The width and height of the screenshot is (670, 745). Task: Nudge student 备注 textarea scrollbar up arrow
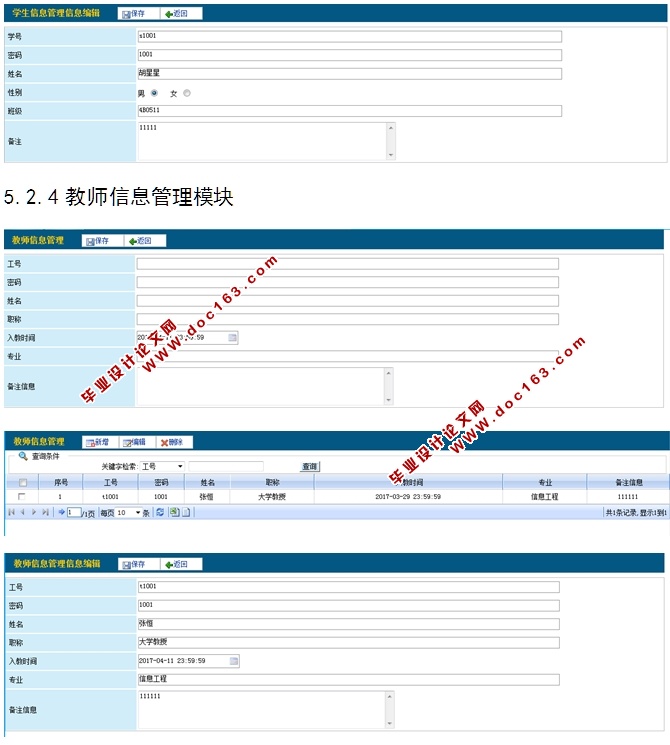tap(391, 127)
